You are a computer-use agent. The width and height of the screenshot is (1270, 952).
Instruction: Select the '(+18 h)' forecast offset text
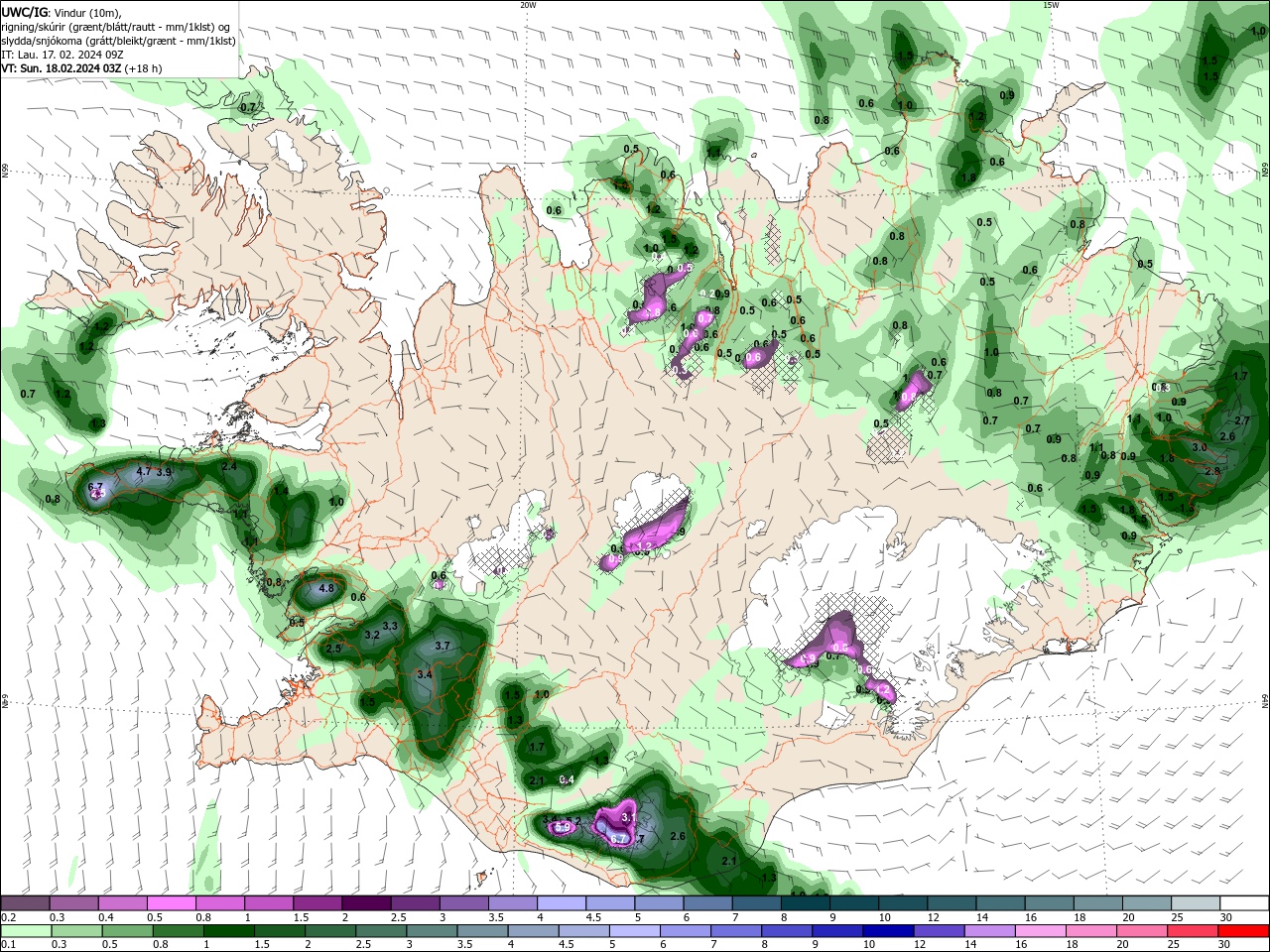click(x=144, y=68)
